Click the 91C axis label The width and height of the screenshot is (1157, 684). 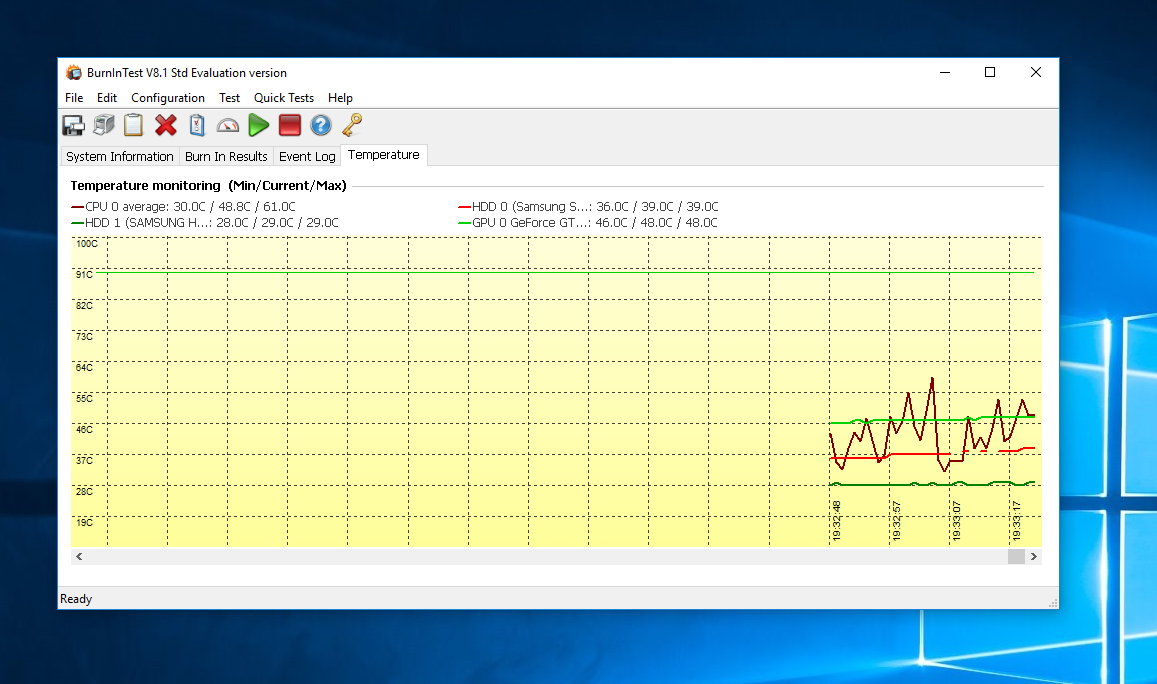tap(84, 274)
